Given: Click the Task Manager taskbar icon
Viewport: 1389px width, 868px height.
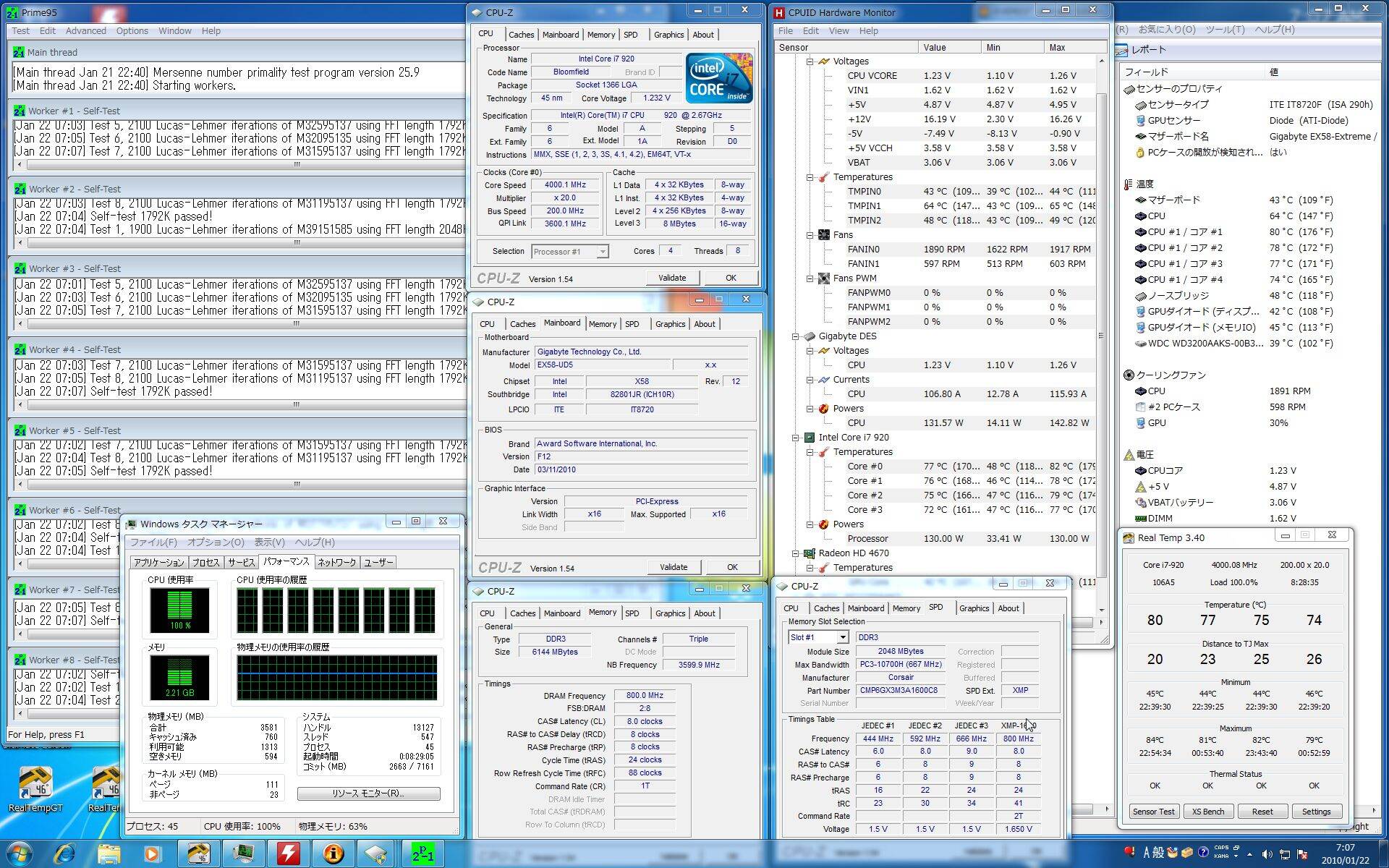Looking at the screenshot, I should [243, 854].
